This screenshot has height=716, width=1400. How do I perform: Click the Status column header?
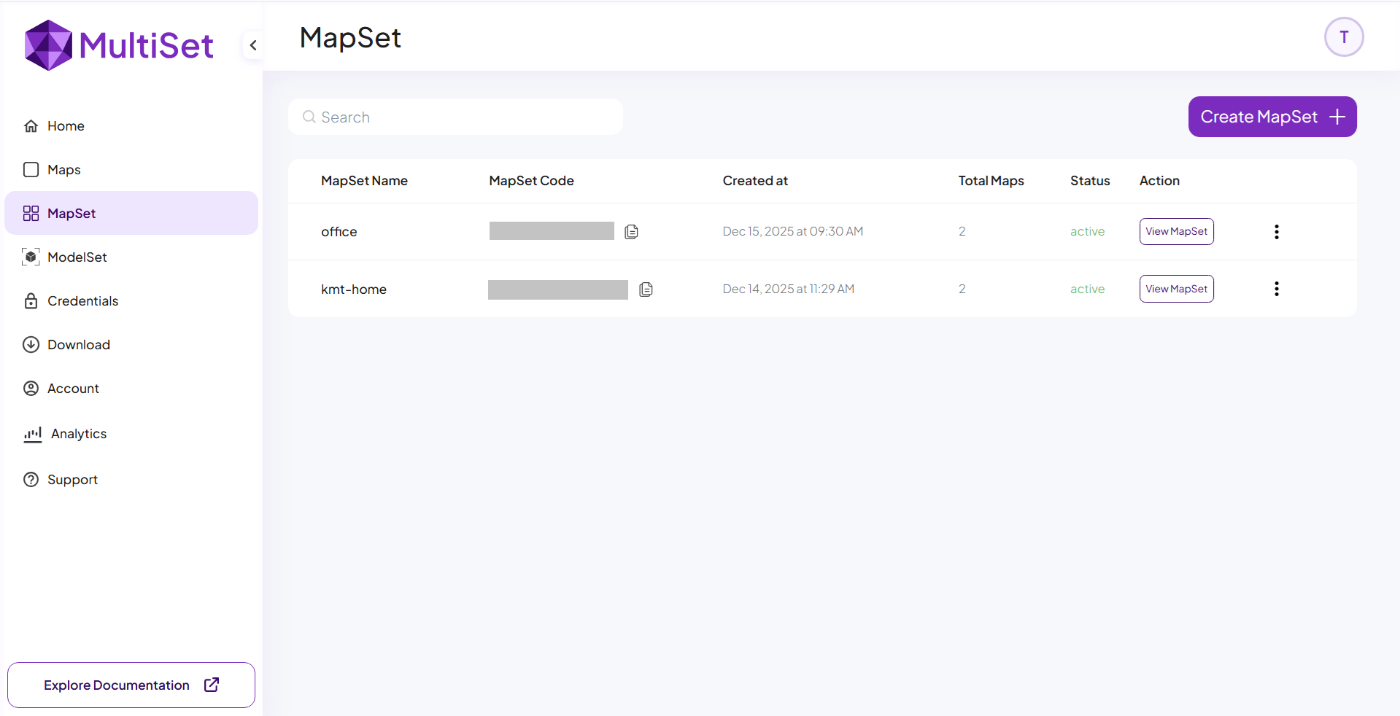tap(1090, 181)
